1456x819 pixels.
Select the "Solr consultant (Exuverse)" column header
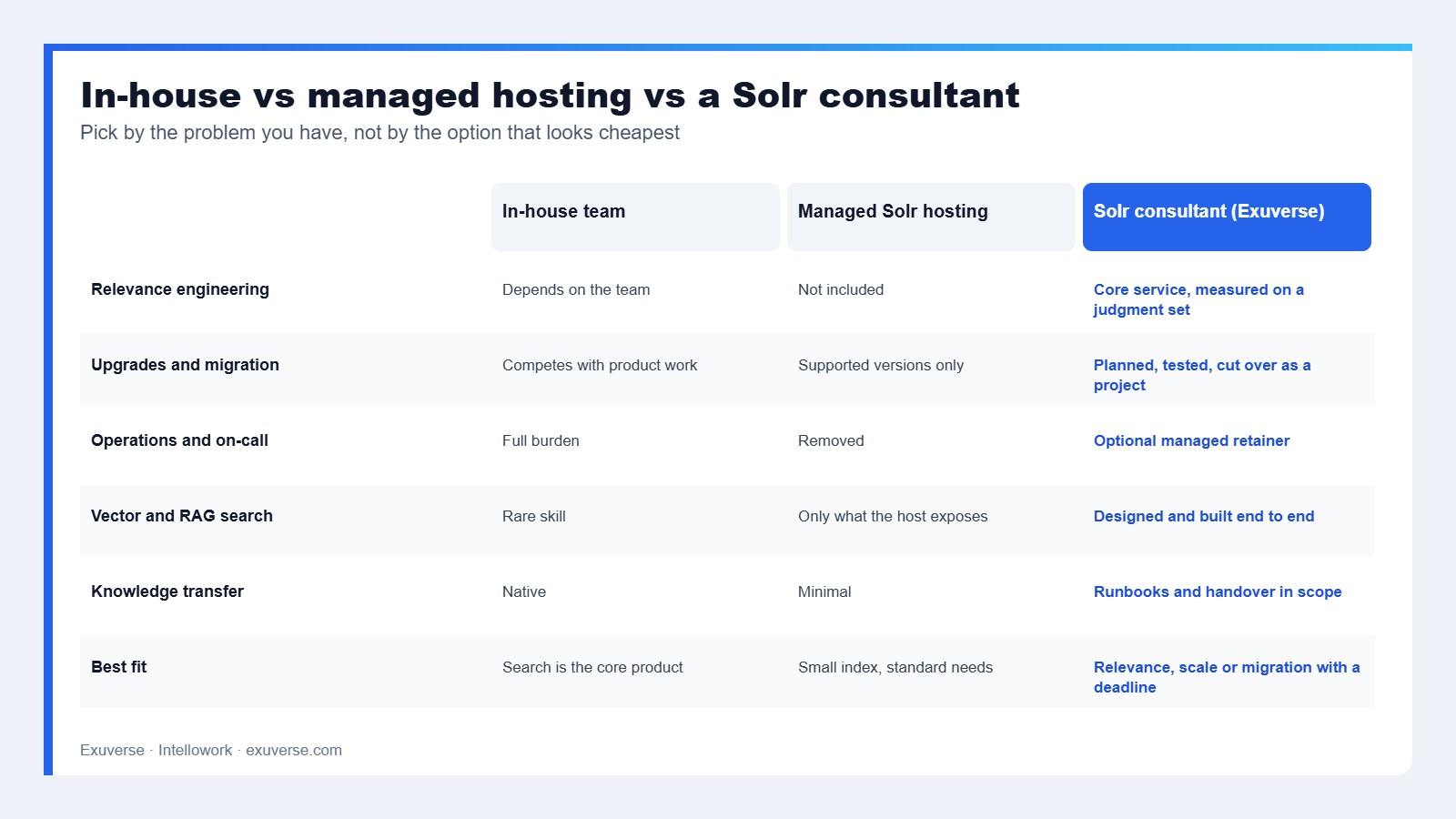1227,217
